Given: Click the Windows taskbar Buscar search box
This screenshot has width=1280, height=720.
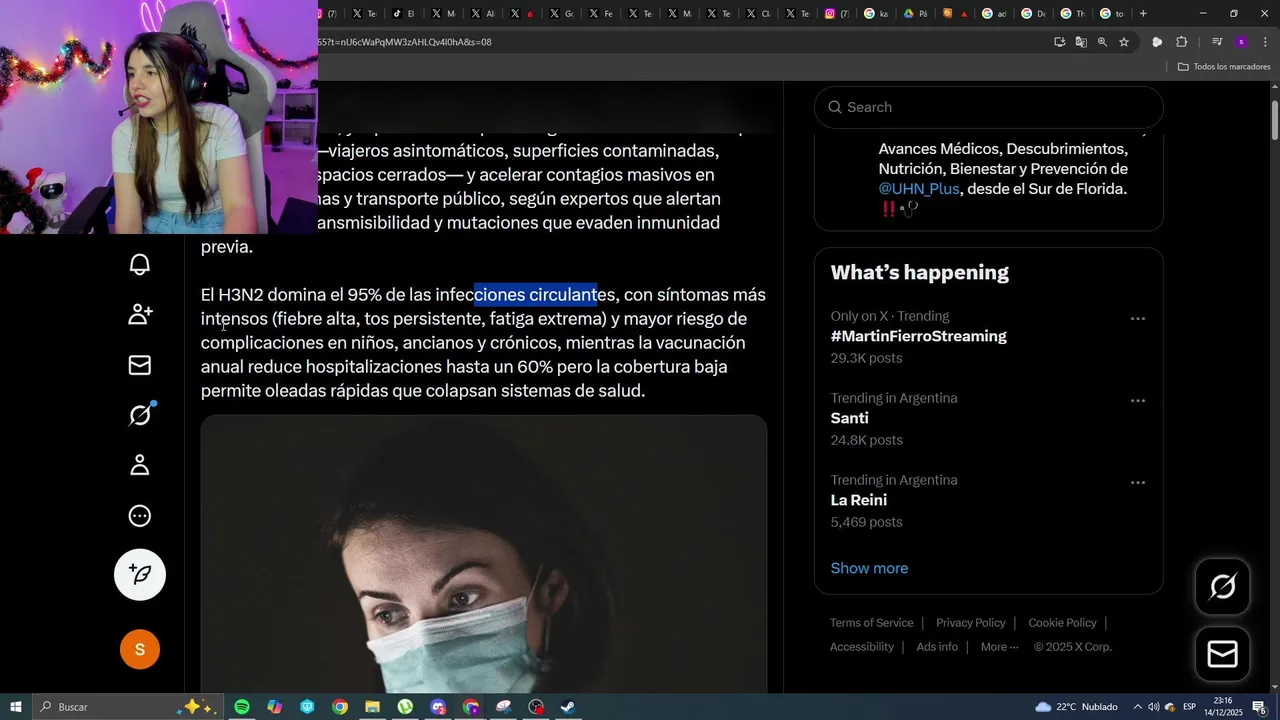Looking at the screenshot, I should point(130,707).
